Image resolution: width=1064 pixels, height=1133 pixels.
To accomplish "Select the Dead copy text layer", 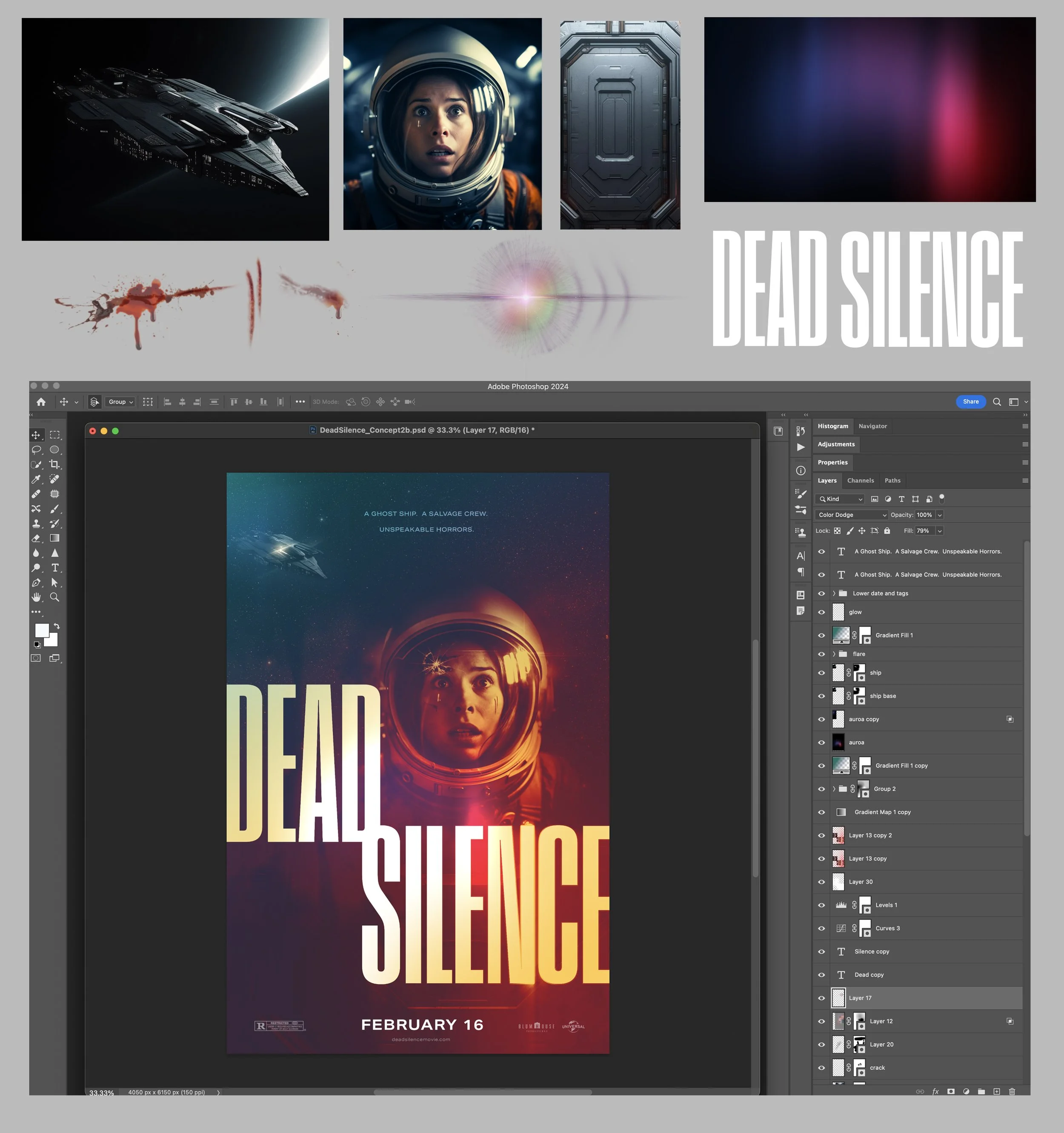I will tap(869, 975).
